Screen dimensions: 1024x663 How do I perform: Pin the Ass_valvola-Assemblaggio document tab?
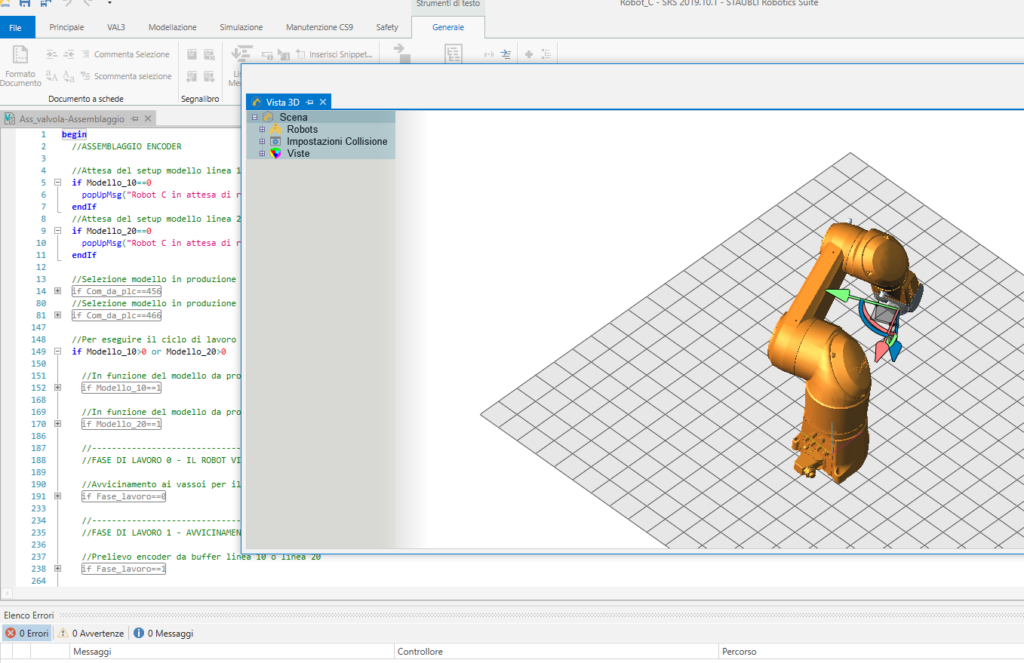coord(135,119)
